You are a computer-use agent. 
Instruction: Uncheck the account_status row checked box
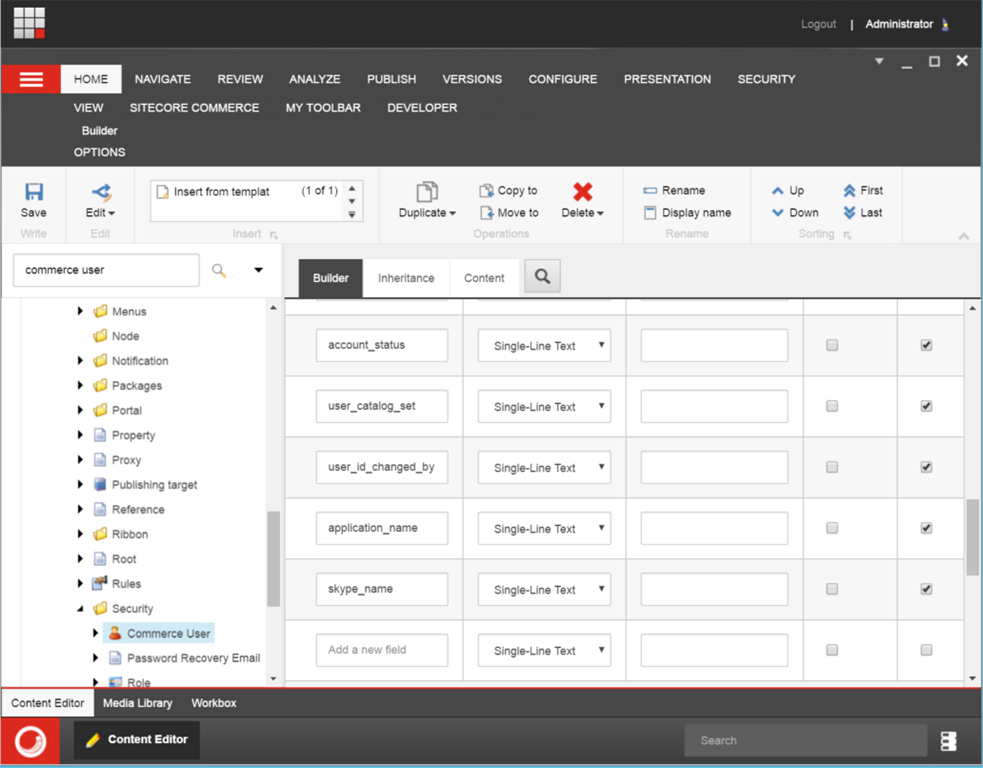tap(926, 345)
